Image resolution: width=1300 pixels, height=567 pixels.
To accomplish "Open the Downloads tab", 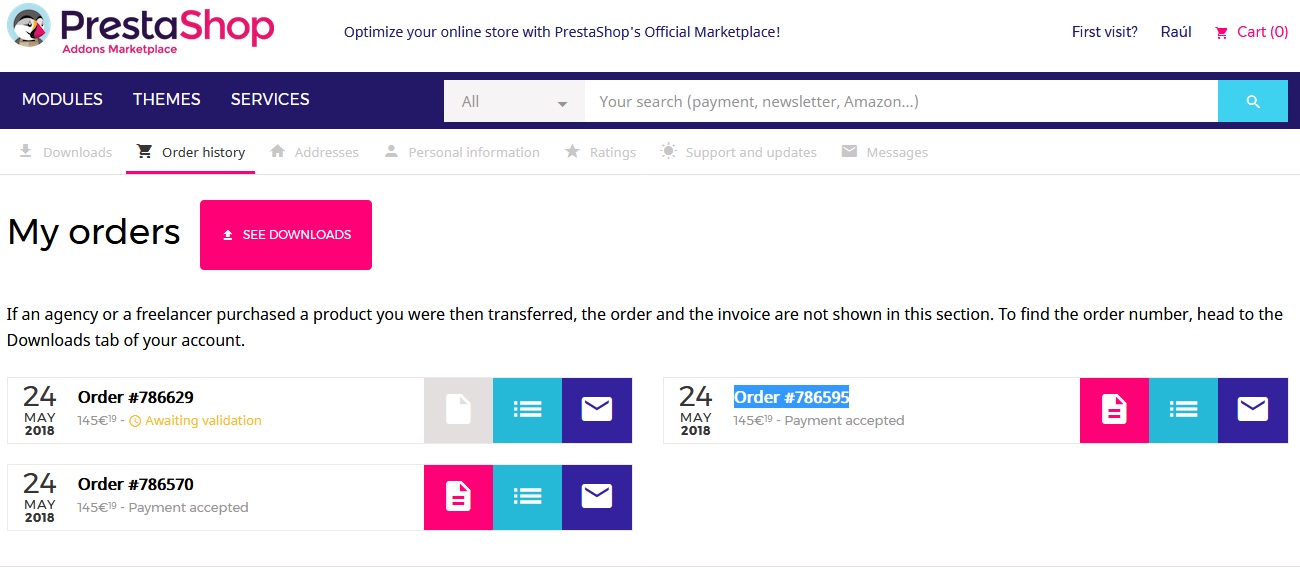I will 65,152.
